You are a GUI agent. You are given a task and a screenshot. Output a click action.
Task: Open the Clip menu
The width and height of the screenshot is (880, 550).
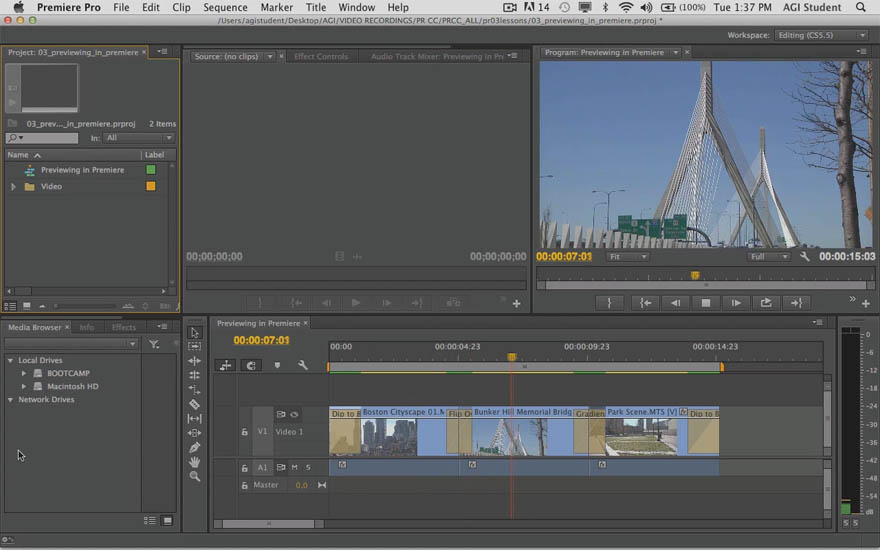(181, 7)
